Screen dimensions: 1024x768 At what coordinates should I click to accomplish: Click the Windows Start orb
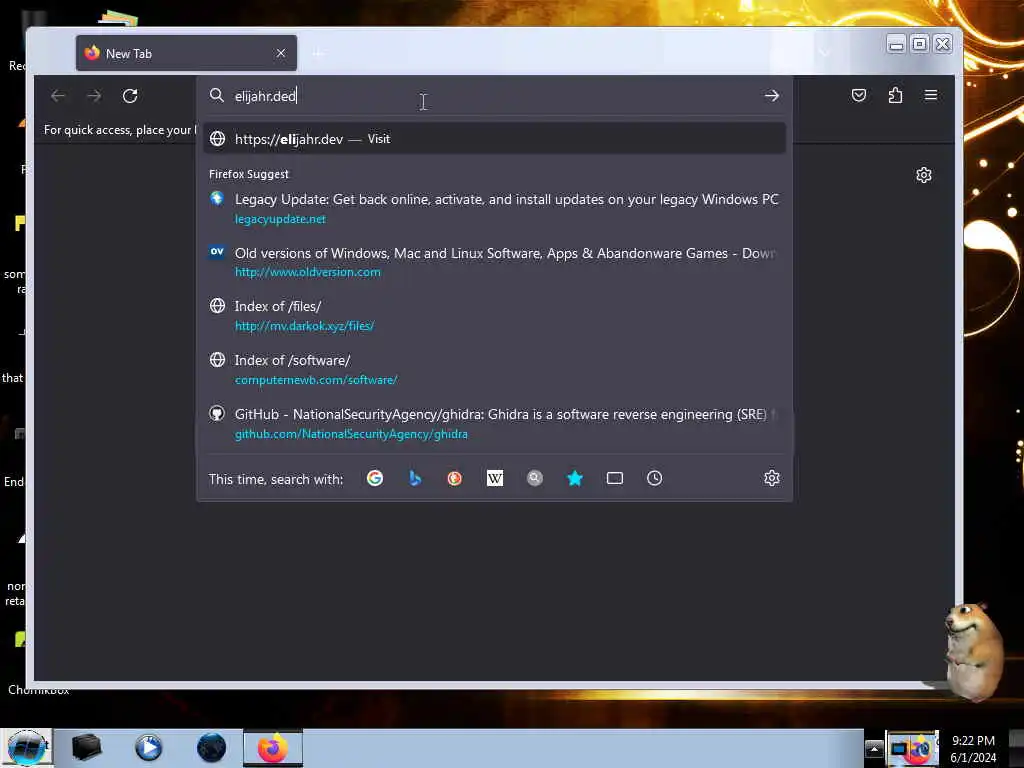click(x=26, y=747)
